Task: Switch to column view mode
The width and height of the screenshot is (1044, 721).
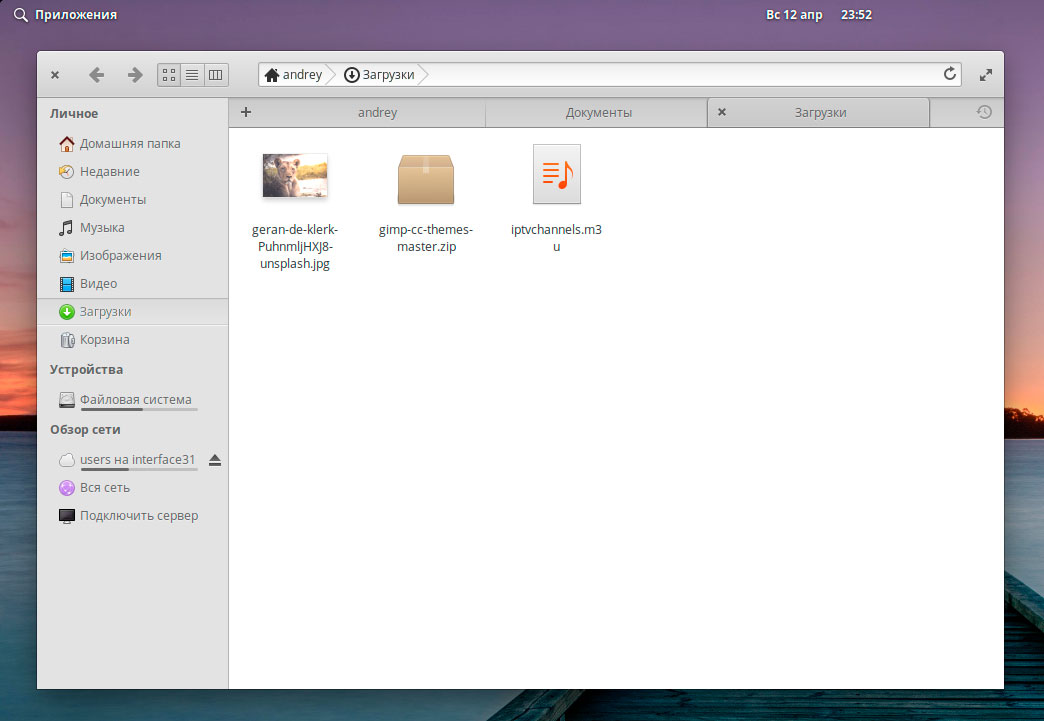Action: point(216,75)
